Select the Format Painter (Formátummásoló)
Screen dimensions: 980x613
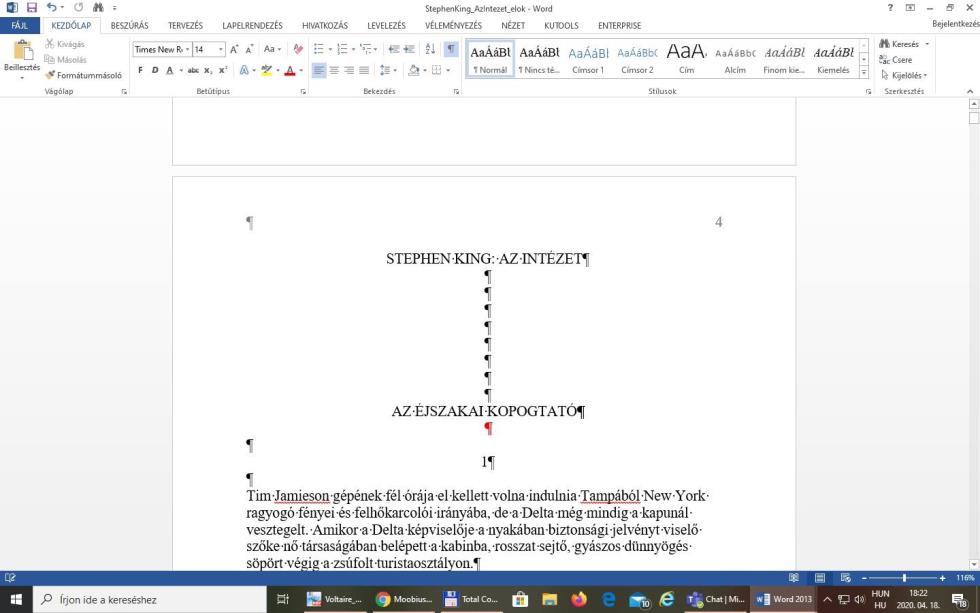pos(83,75)
